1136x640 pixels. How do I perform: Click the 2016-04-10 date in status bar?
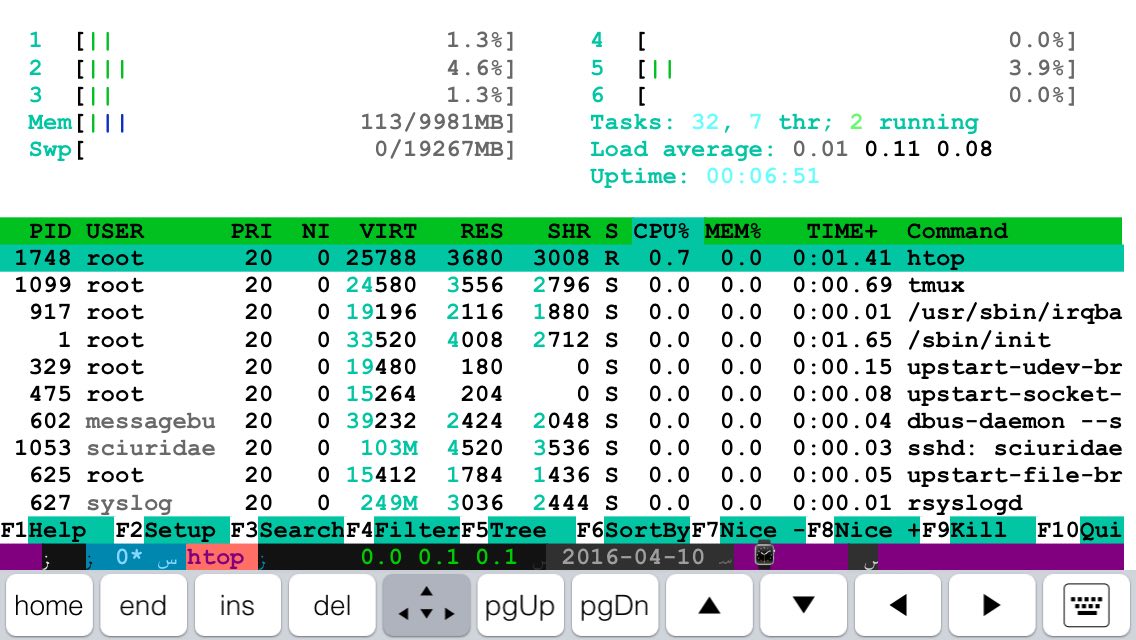point(632,557)
